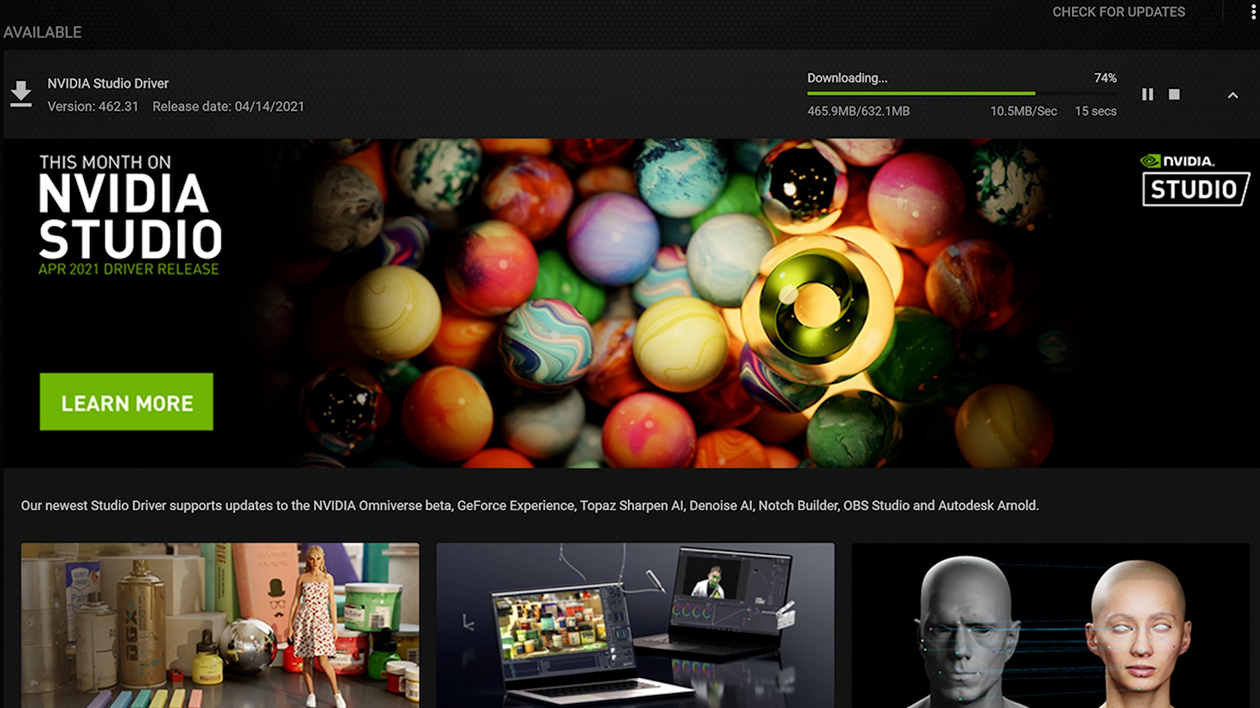Image resolution: width=1260 pixels, height=708 pixels.
Task: Click the 15 secs remaining text
Action: pyautogui.click(x=1095, y=111)
